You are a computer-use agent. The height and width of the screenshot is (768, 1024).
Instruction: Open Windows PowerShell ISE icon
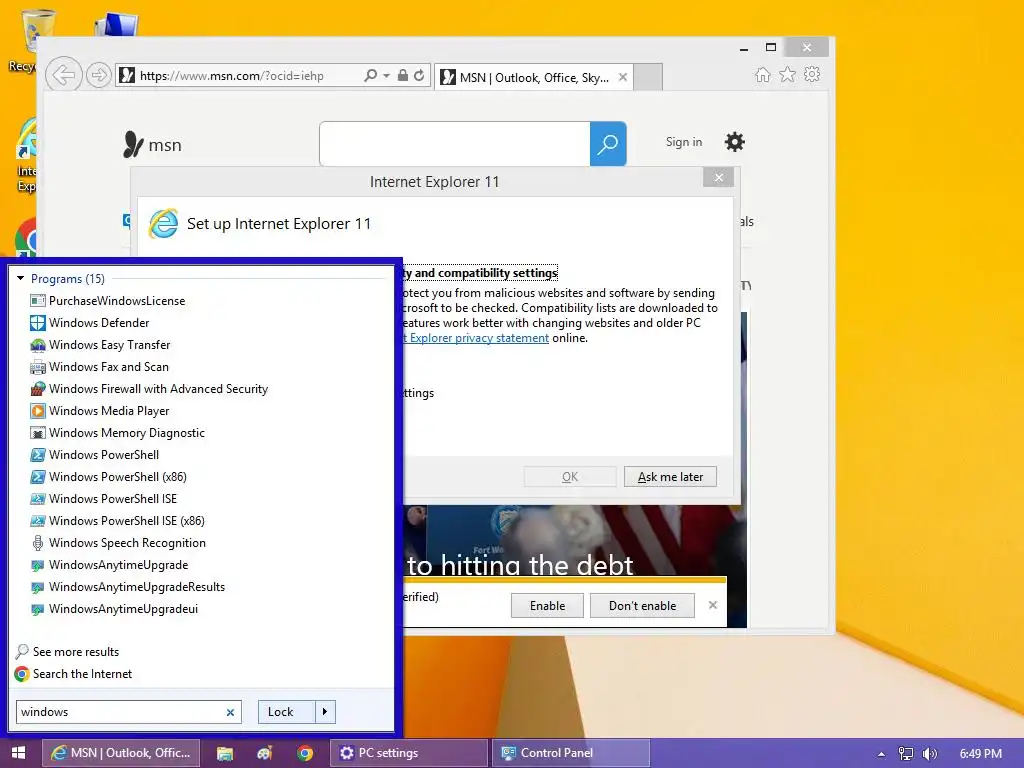point(38,499)
